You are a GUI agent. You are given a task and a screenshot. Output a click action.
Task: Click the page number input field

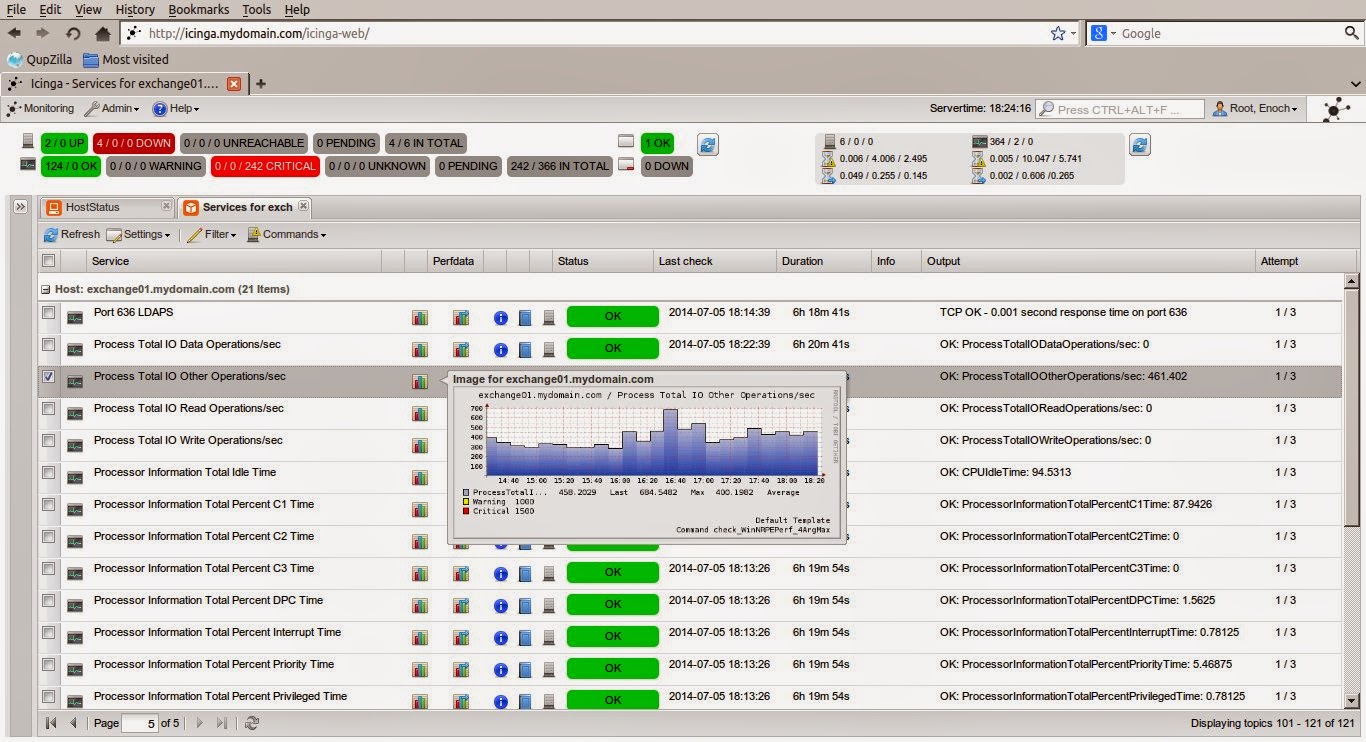click(x=139, y=723)
